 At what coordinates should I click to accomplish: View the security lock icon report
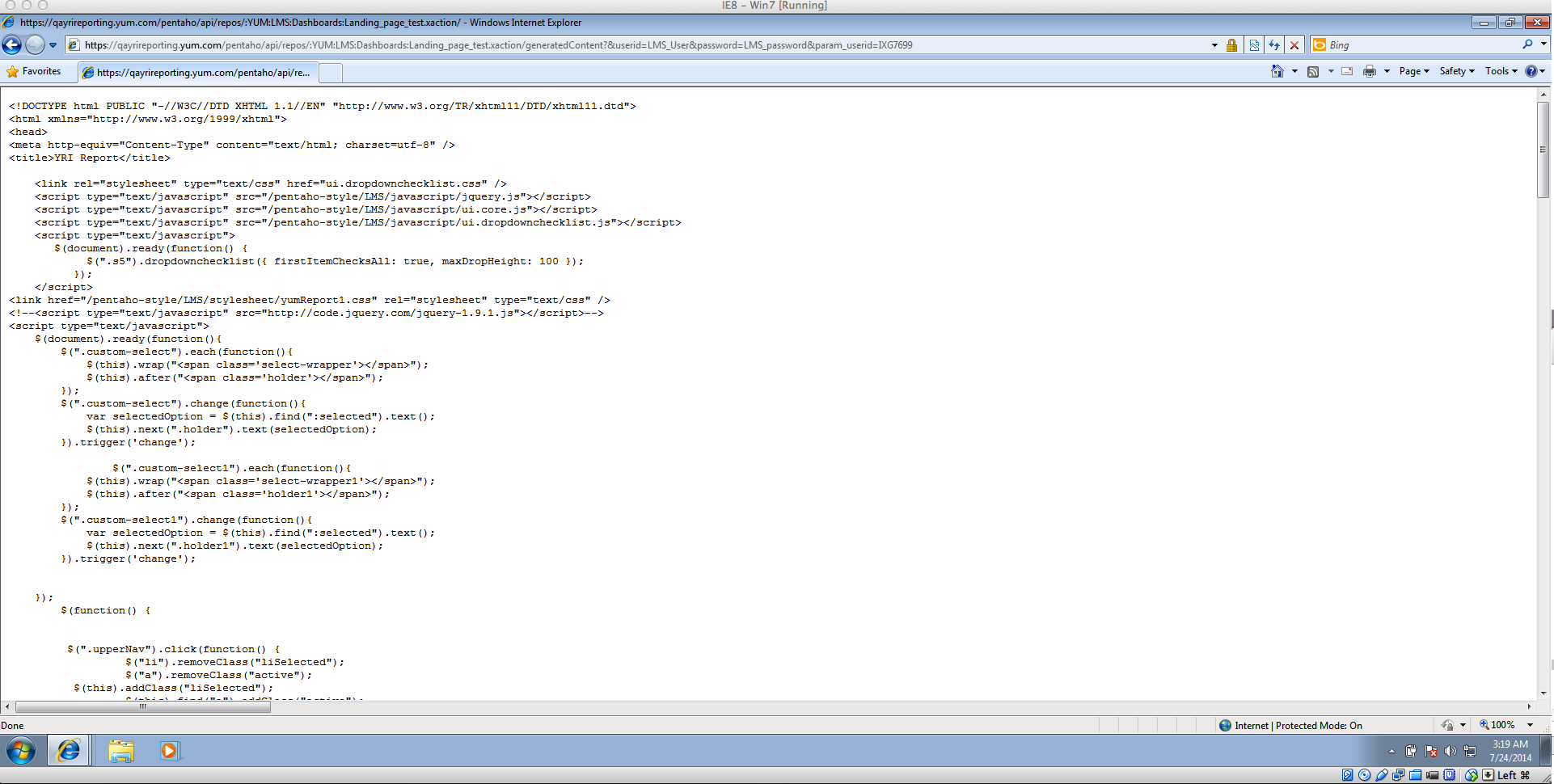[x=1231, y=45]
